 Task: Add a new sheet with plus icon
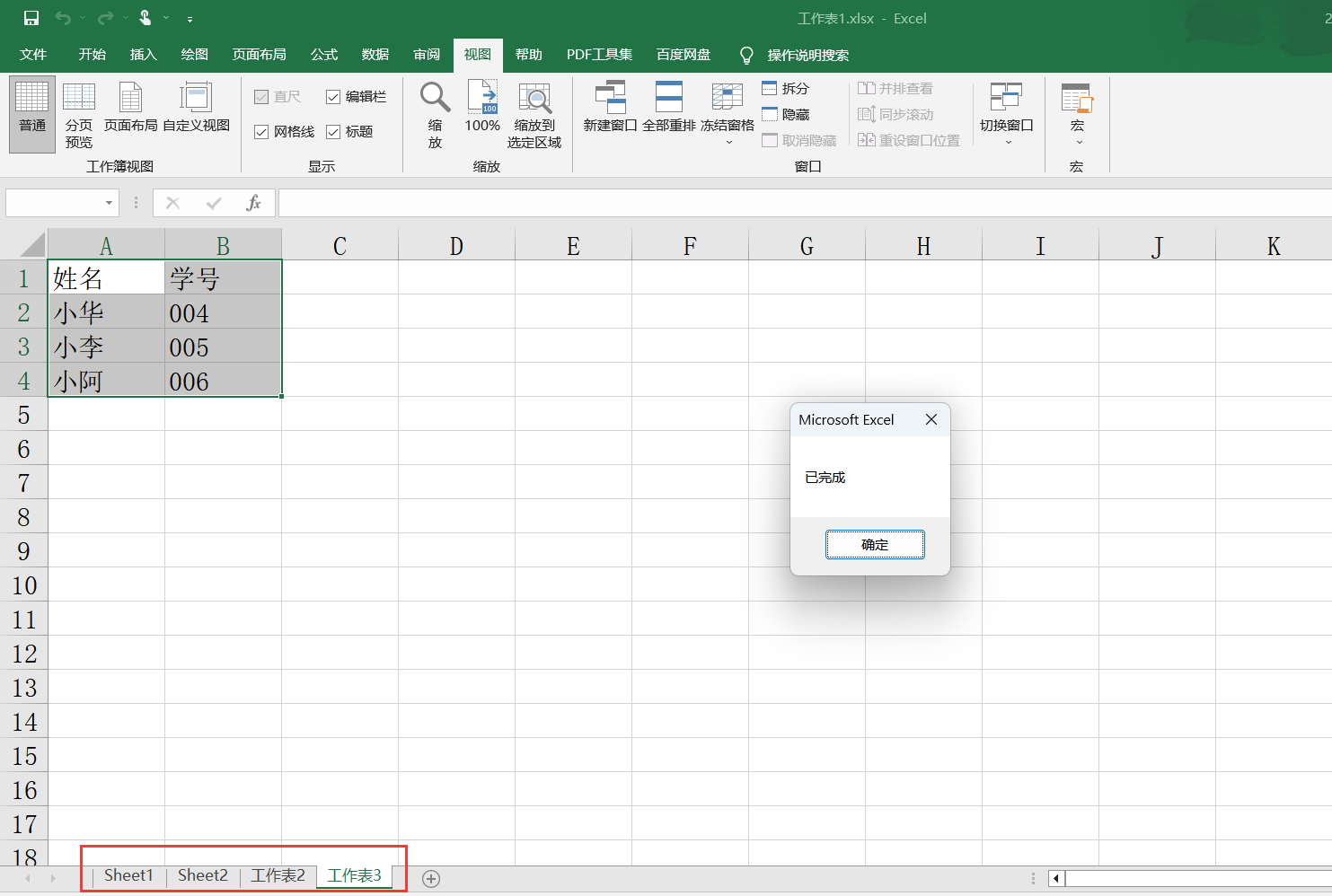[431, 879]
